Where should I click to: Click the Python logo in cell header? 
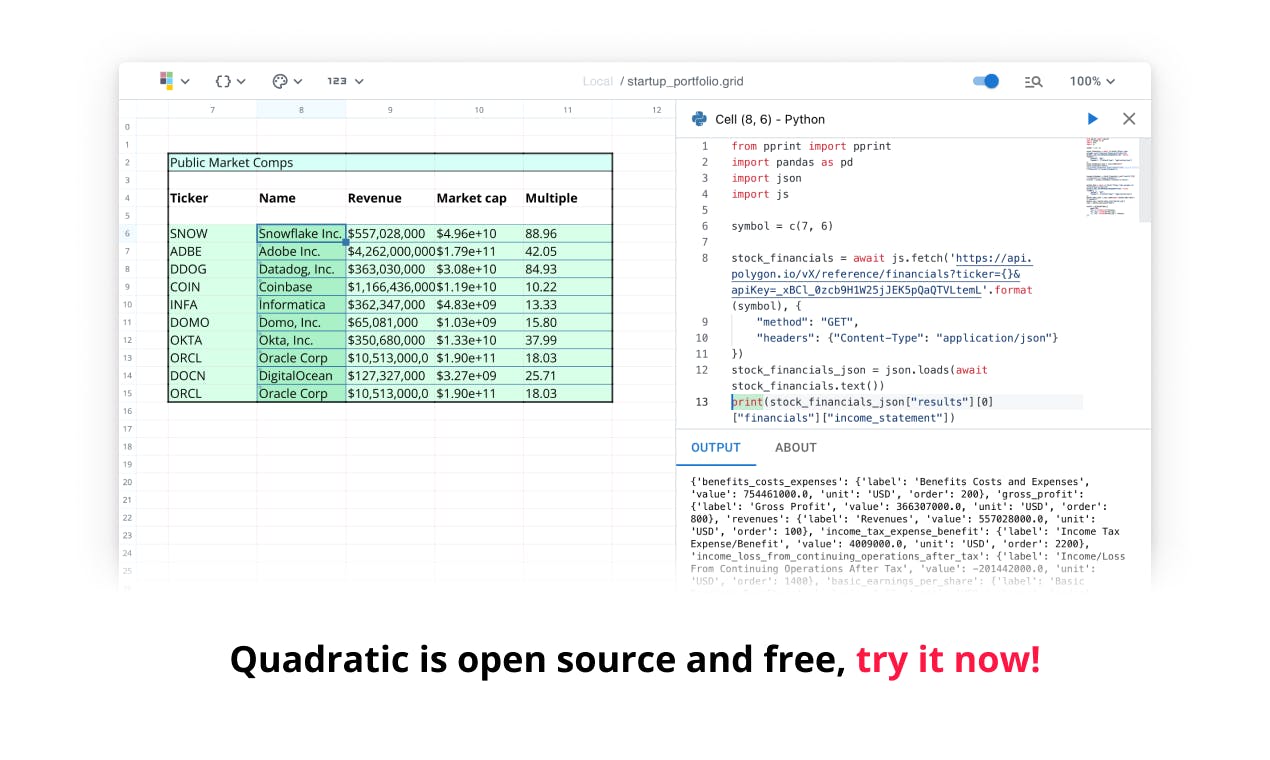click(x=700, y=119)
